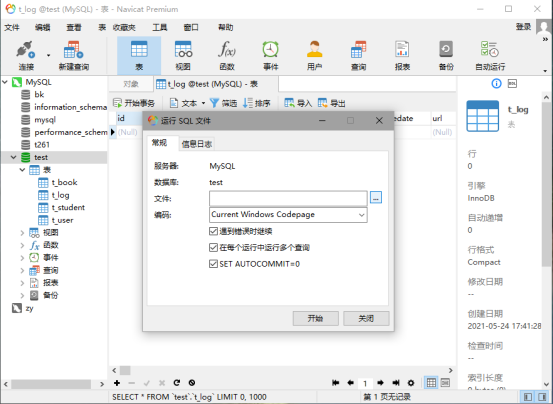Expand the 视图 views node
The height and width of the screenshot is (404, 553).
click(22, 233)
